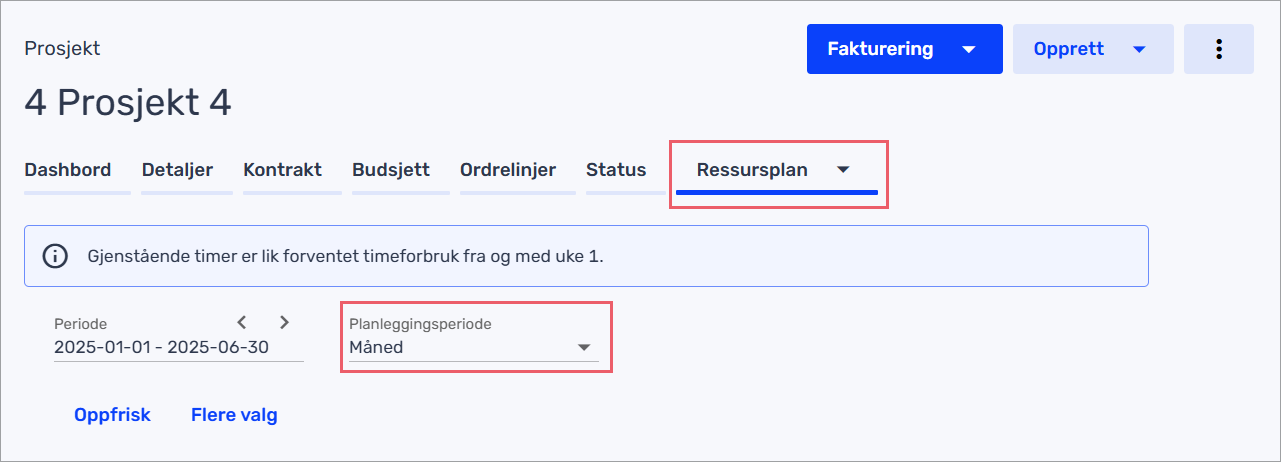Open the Ressursplan tab dropdown arrow
Screen dimensions: 1281x462
click(843, 170)
